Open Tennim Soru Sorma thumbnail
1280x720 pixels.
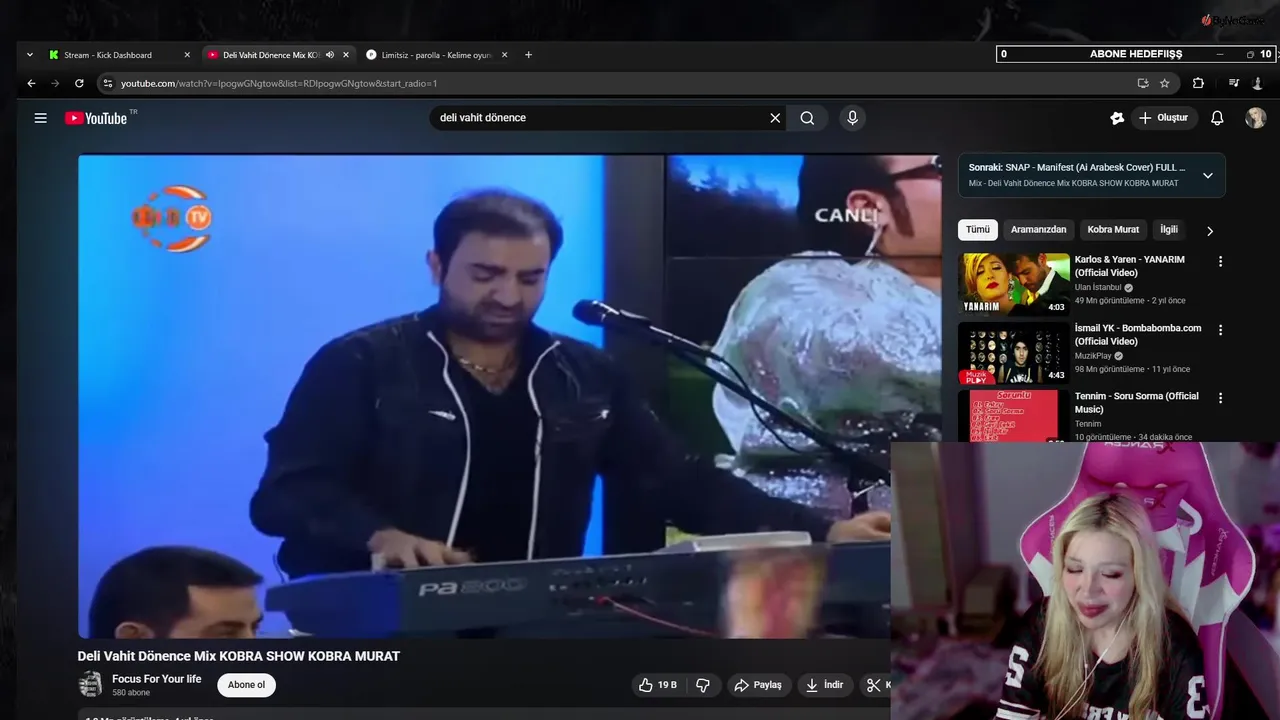click(x=1014, y=416)
